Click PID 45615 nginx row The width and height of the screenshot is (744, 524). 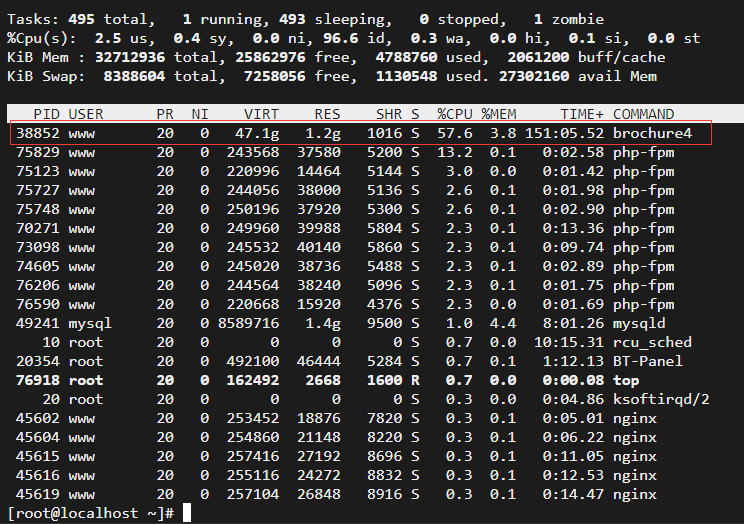38,456
